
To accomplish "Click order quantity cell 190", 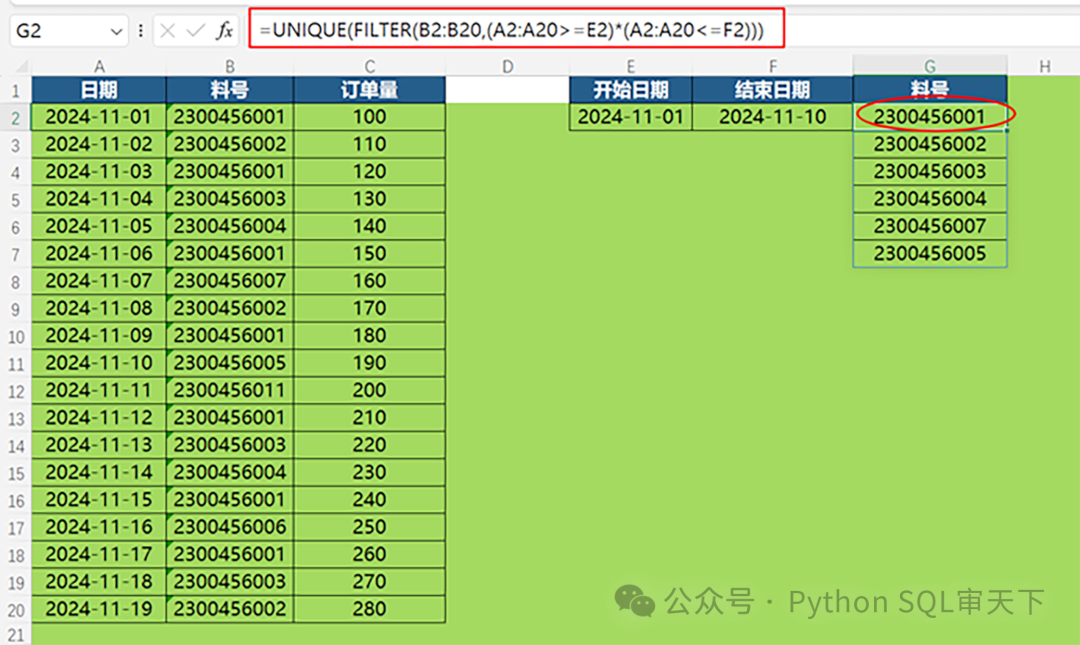I will click(x=370, y=362).
